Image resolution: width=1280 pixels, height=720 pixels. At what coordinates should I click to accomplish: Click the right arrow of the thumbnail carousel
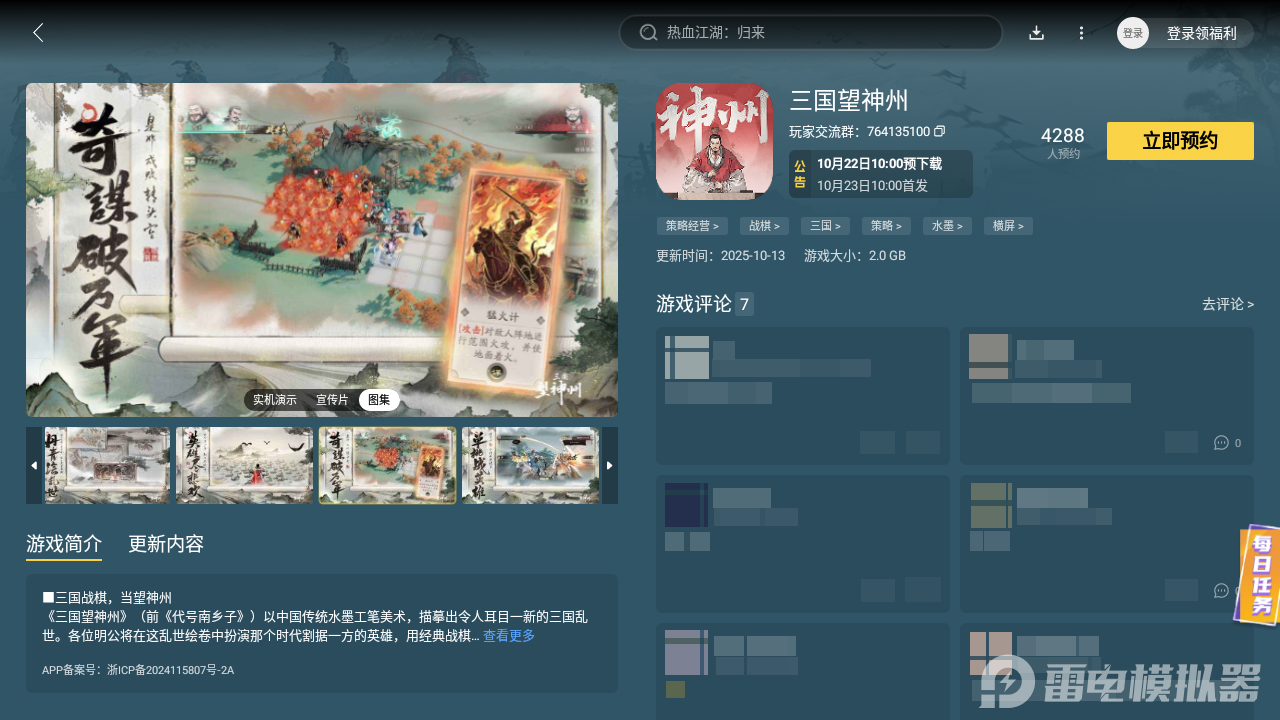coord(610,465)
